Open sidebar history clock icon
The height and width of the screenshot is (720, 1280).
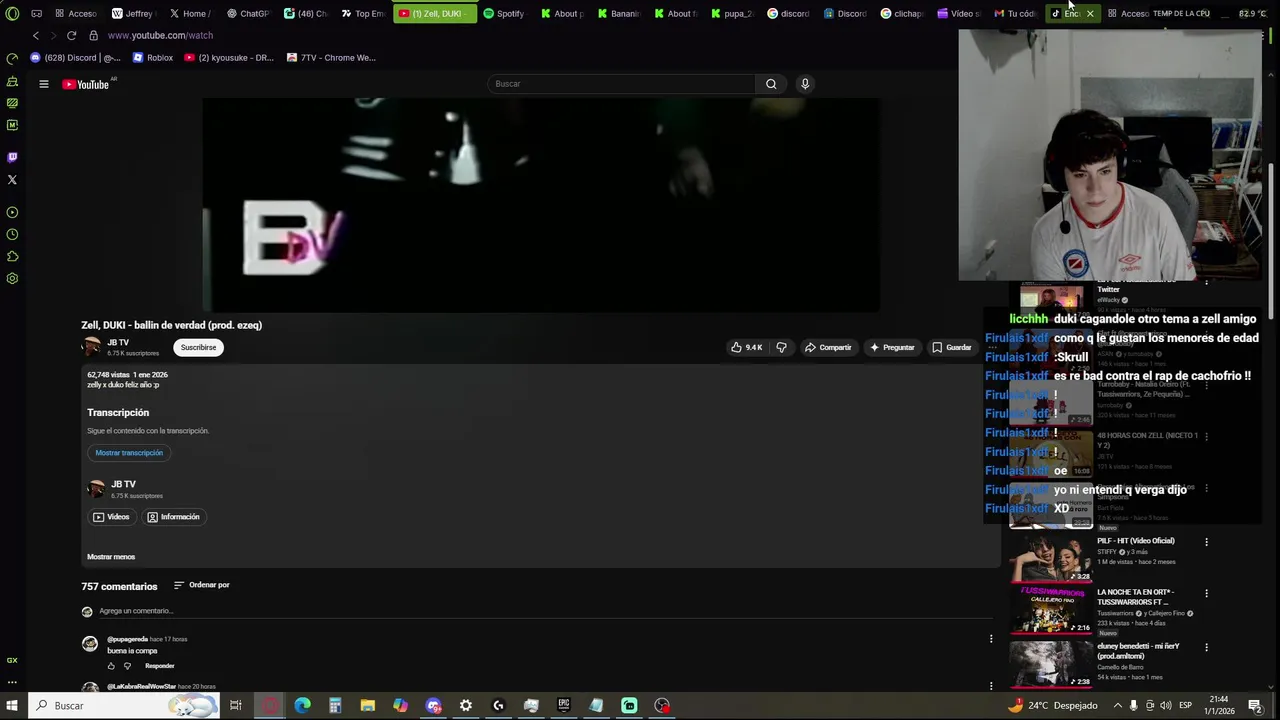pyautogui.click(x=12, y=234)
